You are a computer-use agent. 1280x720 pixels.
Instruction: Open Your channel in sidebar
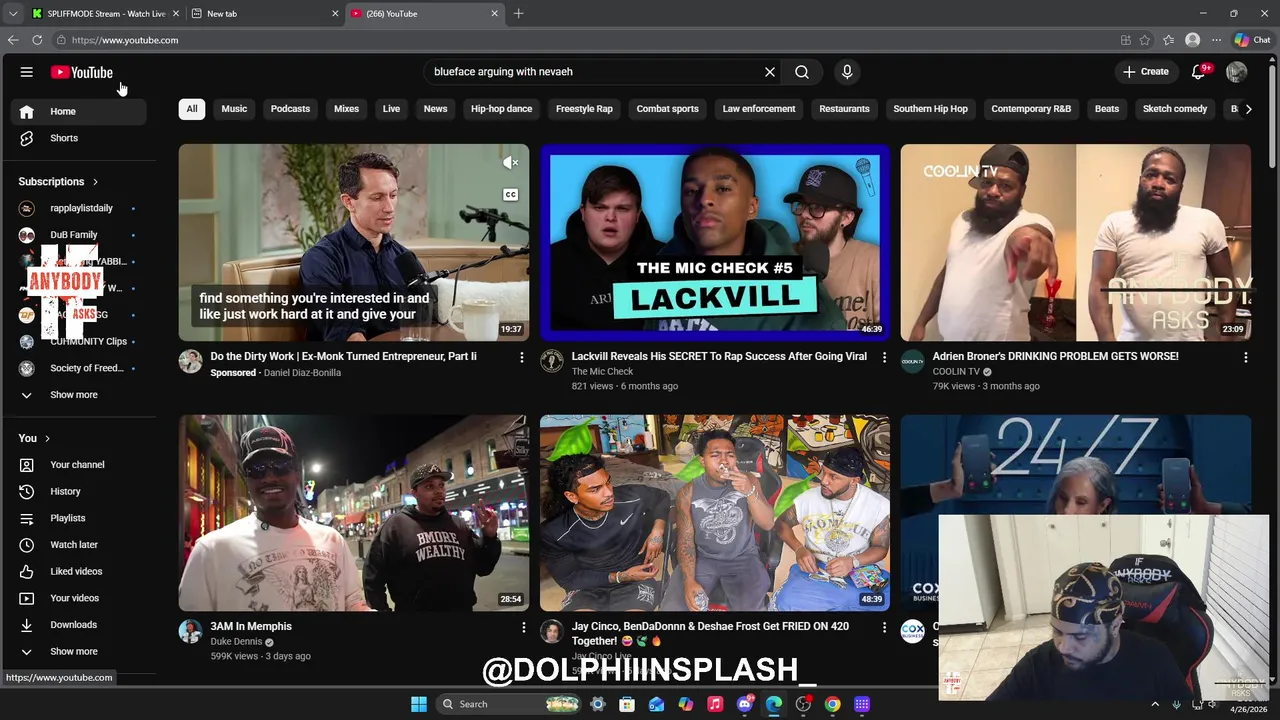coord(76,465)
